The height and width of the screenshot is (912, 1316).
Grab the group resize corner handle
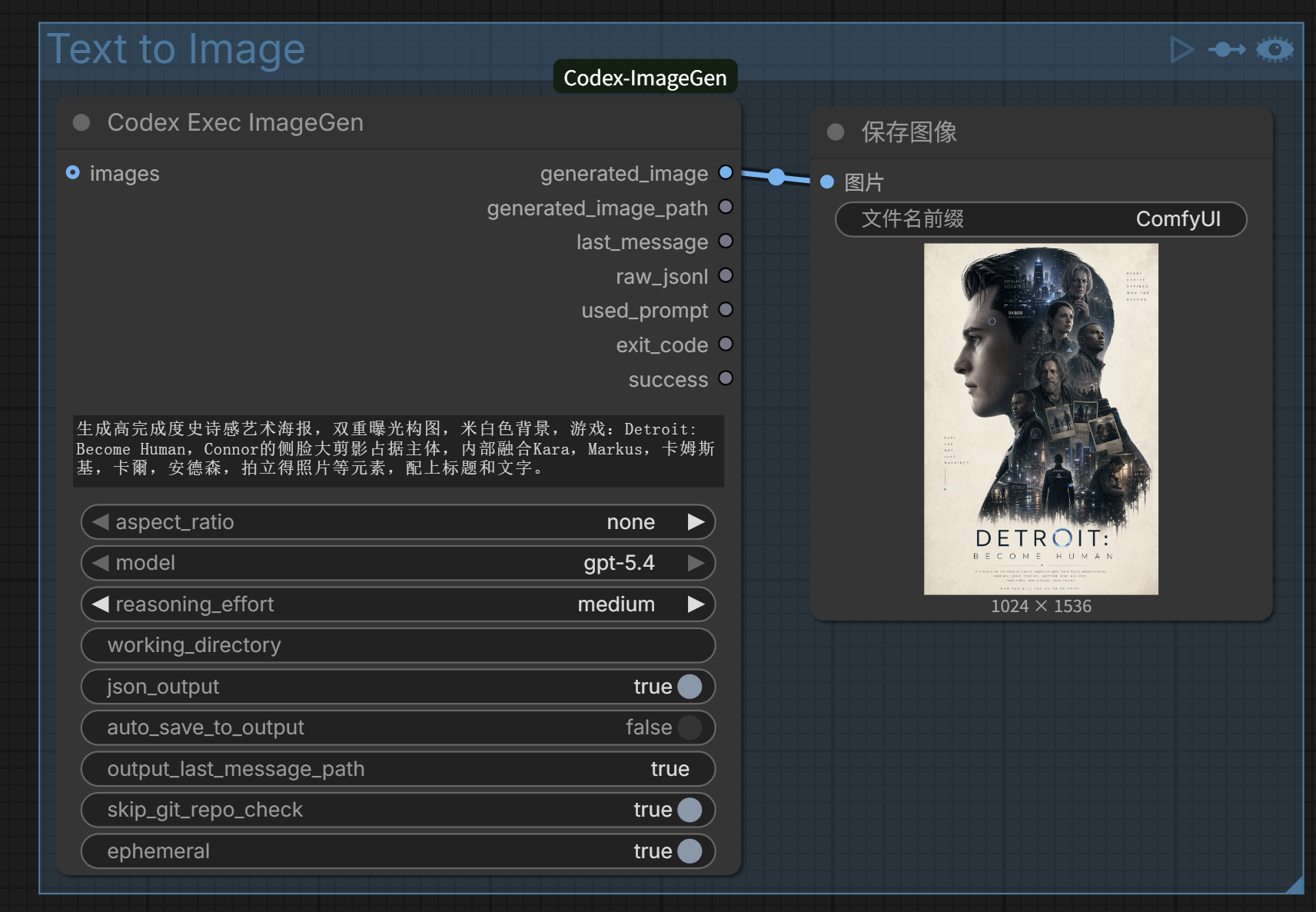click(x=1294, y=885)
